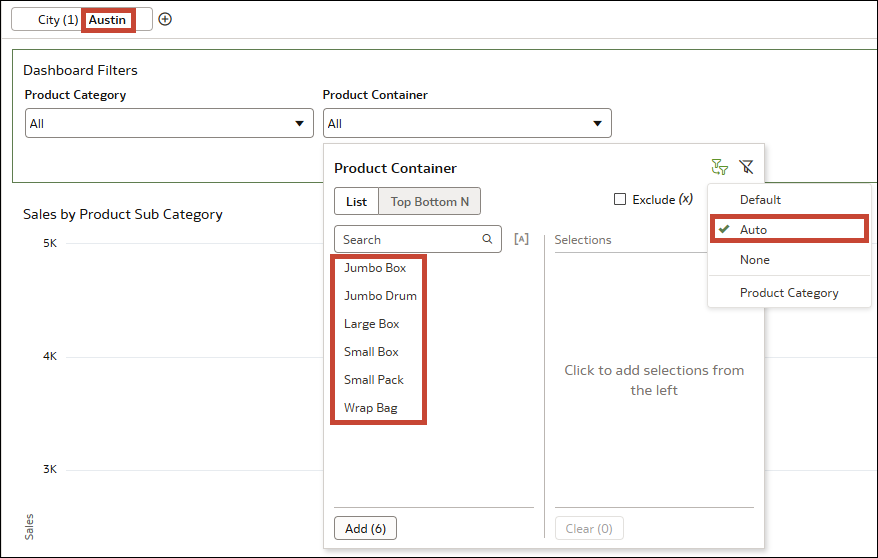Screen dimensions: 878x558
Task: Click the add filter plus icon
Action: [x=165, y=19]
